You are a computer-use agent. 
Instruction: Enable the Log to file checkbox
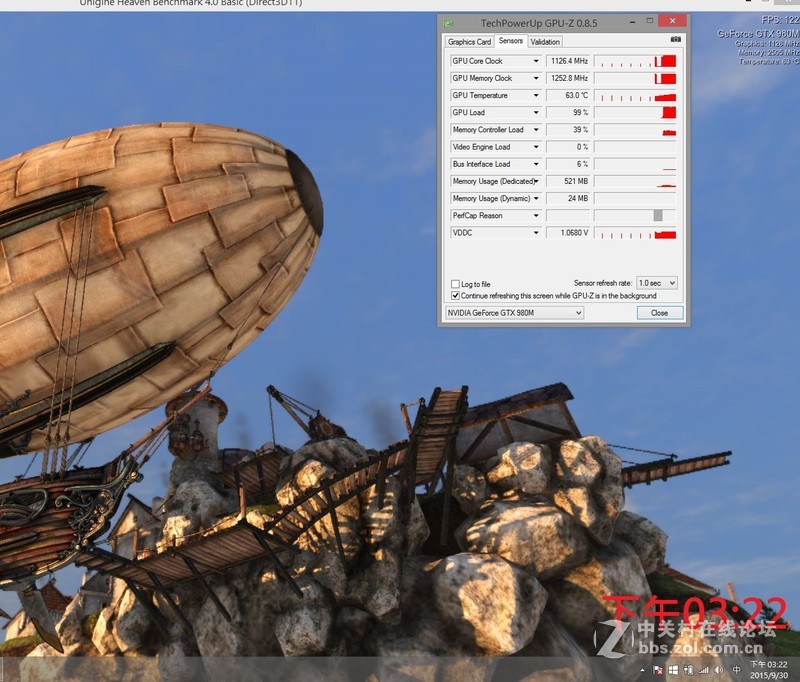click(x=456, y=284)
